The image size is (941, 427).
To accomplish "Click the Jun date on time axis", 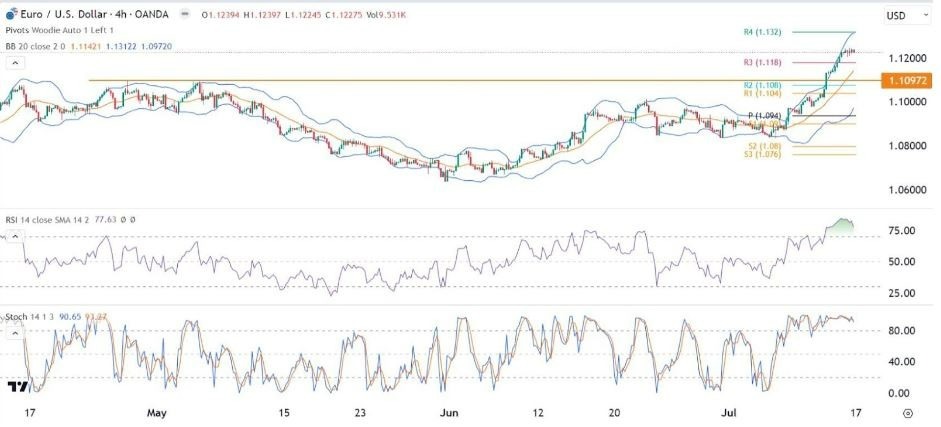I will coord(449,413).
